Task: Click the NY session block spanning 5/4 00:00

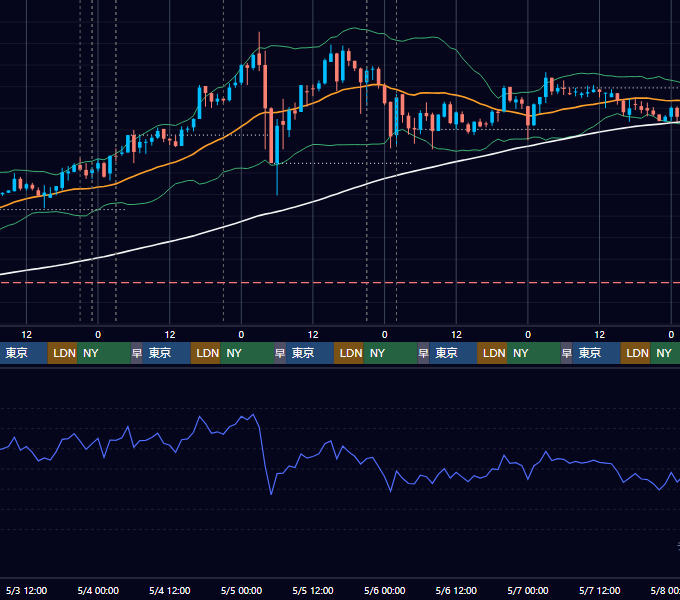Action: coord(104,353)
